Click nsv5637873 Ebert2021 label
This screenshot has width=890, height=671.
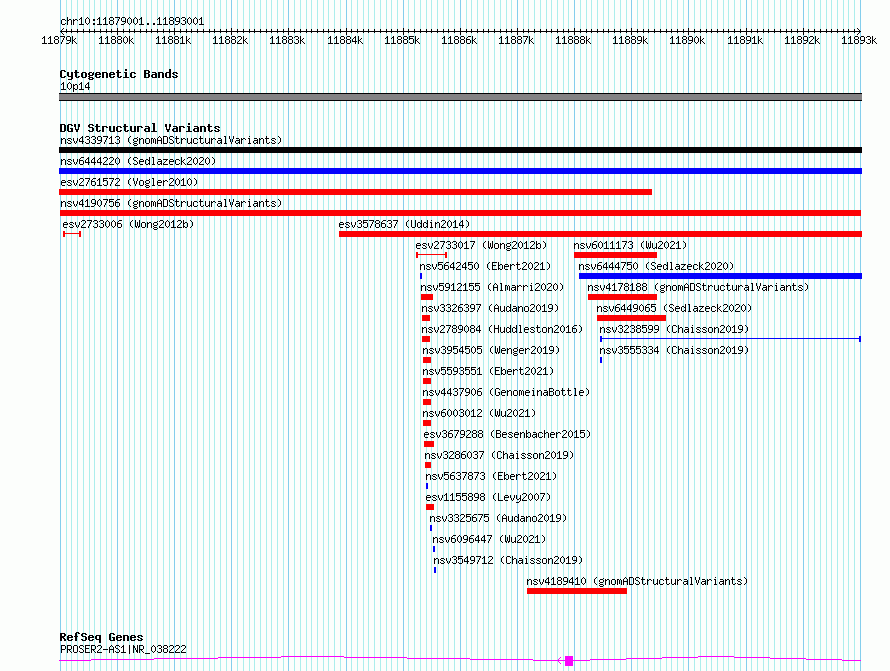(x=491, y=476)
